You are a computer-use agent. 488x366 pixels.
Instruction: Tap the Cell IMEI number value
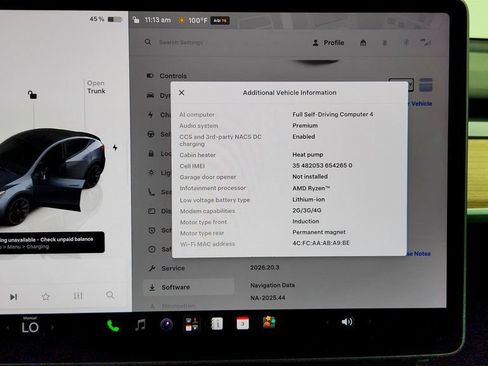tap(322, 165)
